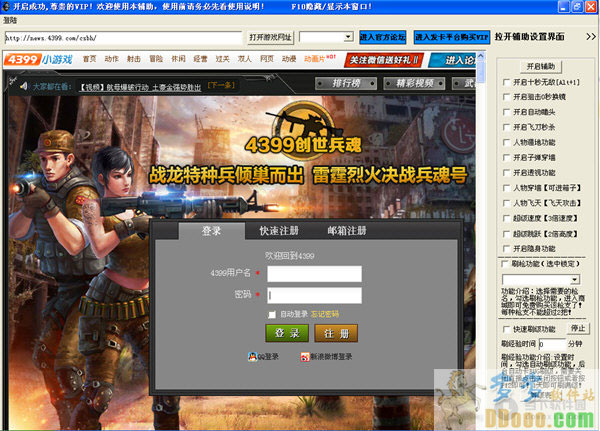Check 人物穿墙【可进箱子】 option
The height and width of the screenshot is (431, 600).
click(x=506, y=188)
